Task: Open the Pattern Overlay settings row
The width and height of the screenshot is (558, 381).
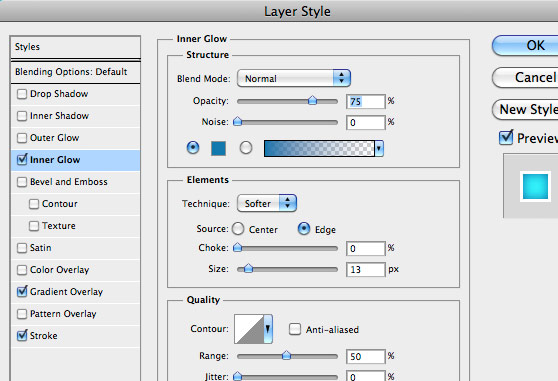Action: pyautogui.click(x=75, y=314)
